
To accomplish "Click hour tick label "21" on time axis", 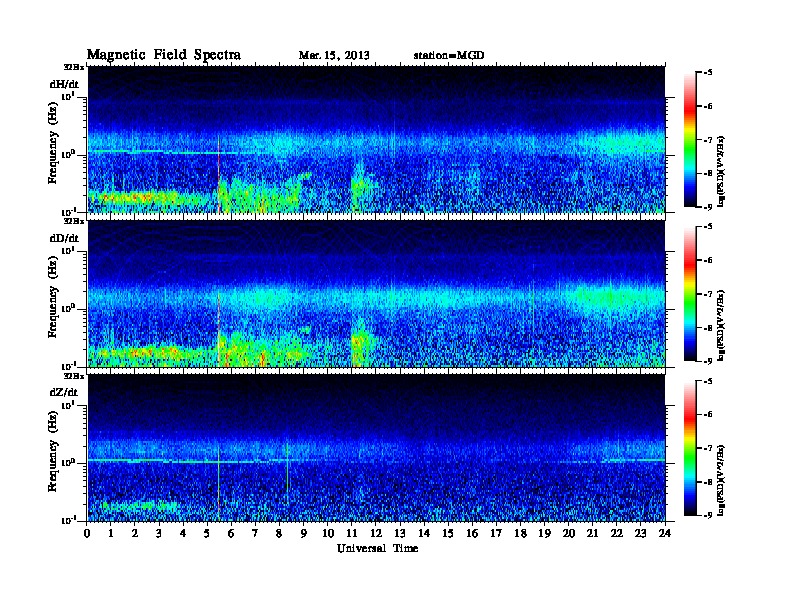I will (593, 533).
